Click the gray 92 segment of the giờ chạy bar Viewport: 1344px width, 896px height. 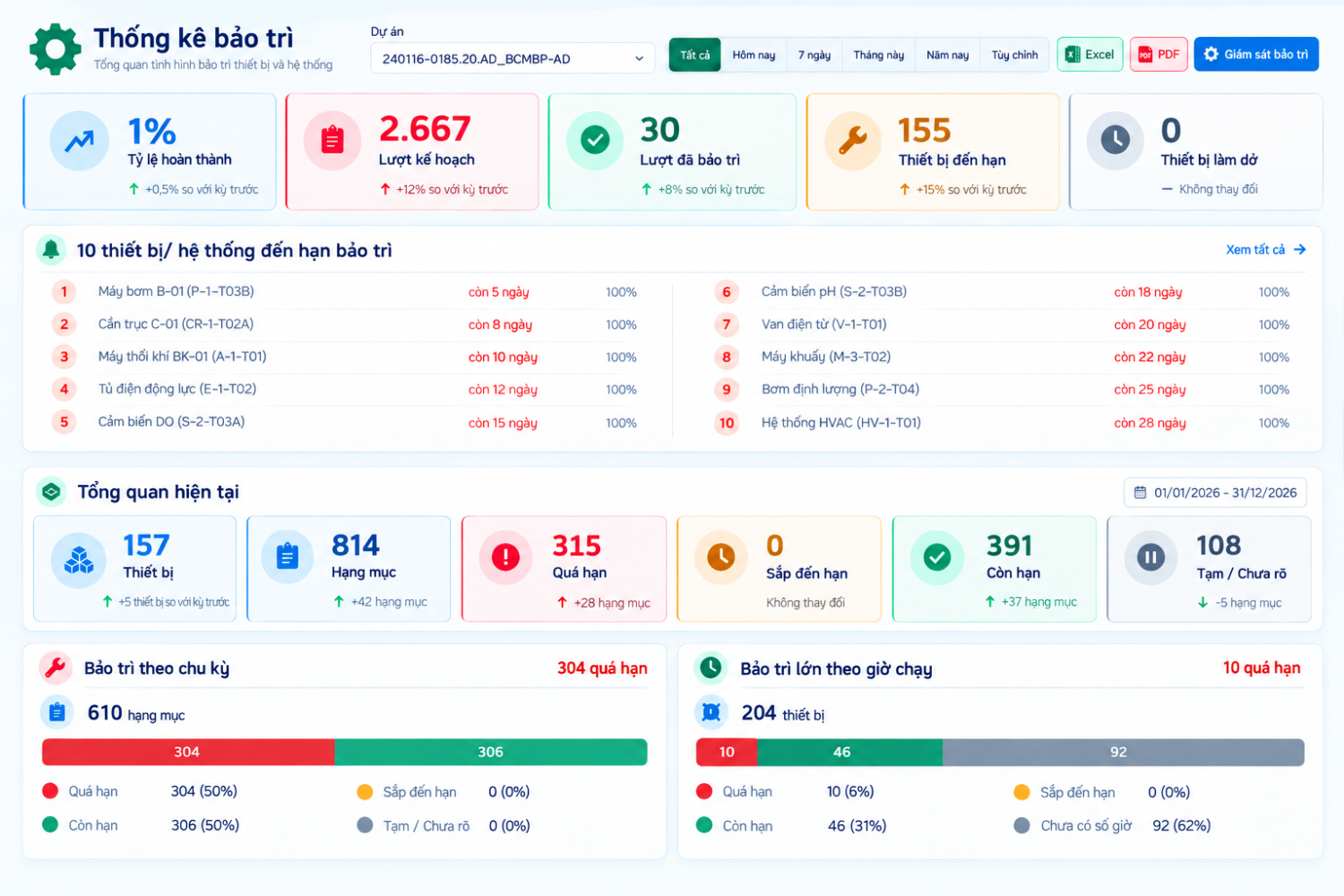1124,753
